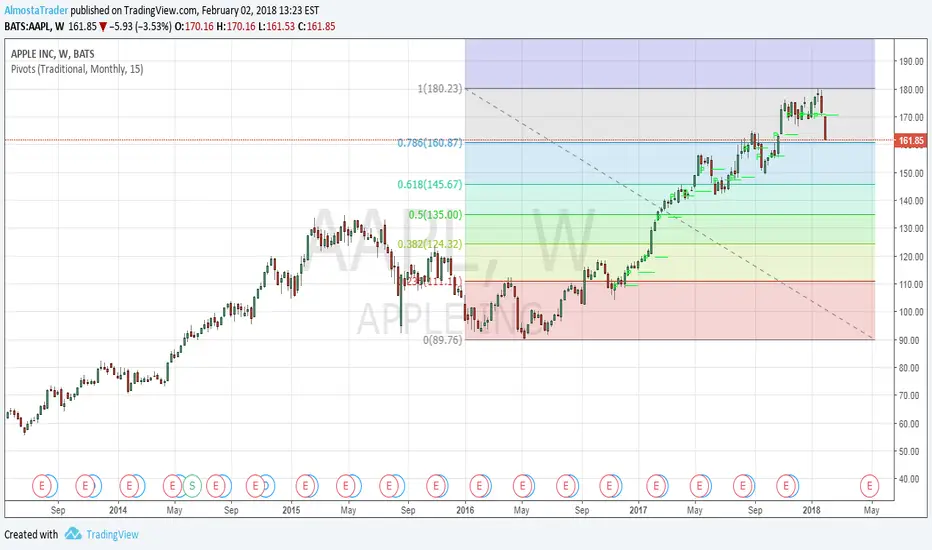Click earnings marker above May 2015 label
Screen dimensions: 932x550
coord(346,486)
